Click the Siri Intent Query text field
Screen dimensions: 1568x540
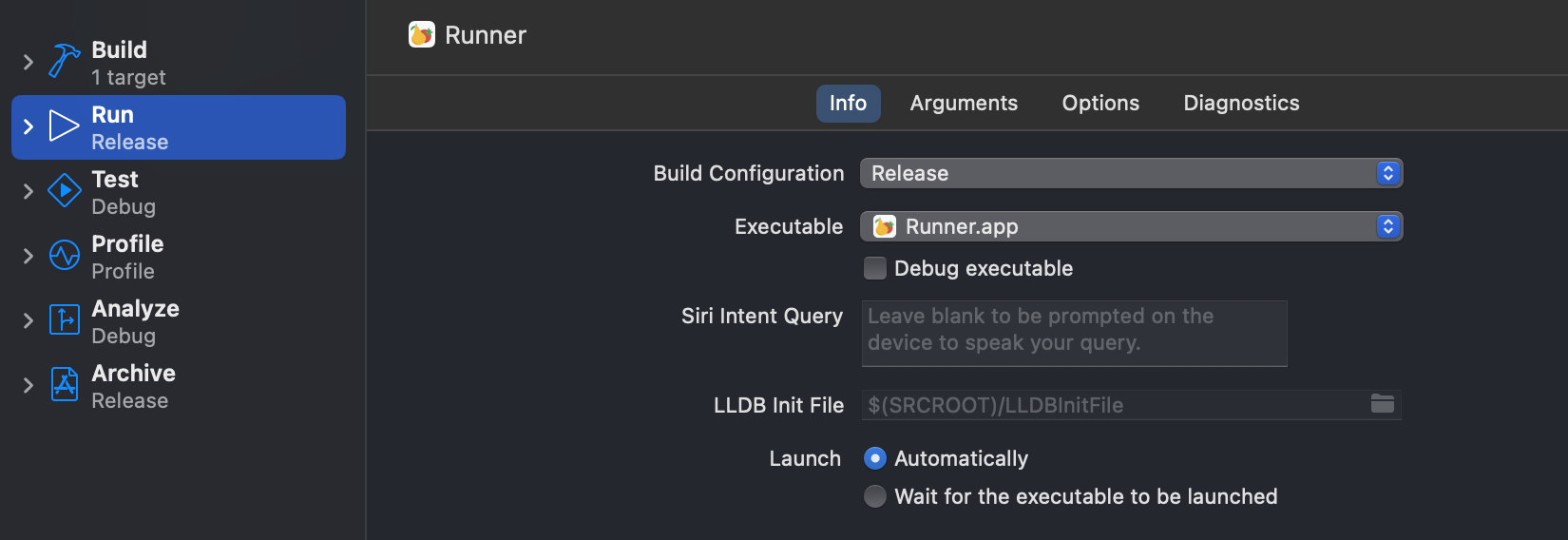click(x=1074, y=333)
